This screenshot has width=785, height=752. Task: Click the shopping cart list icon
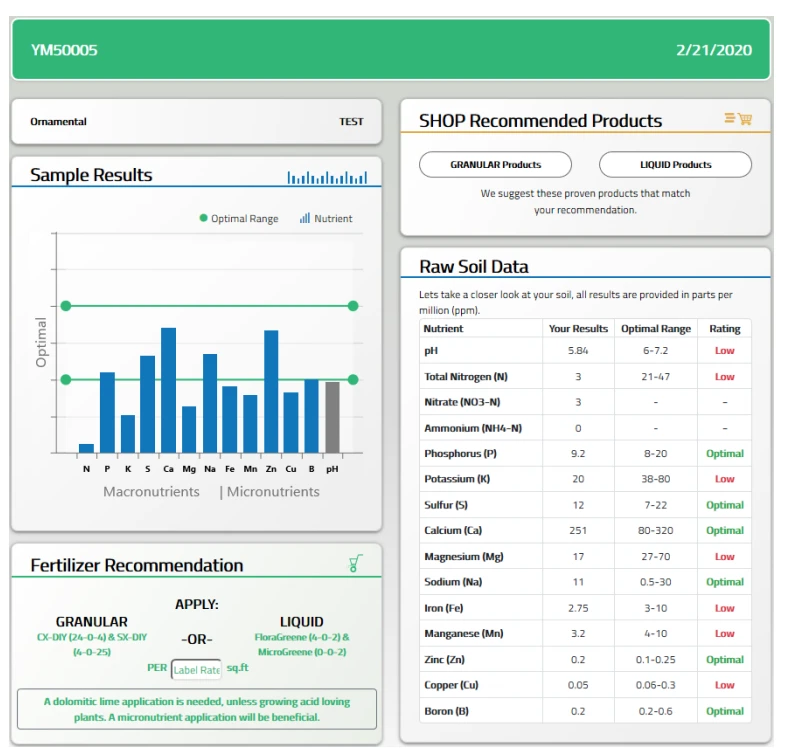738,119
